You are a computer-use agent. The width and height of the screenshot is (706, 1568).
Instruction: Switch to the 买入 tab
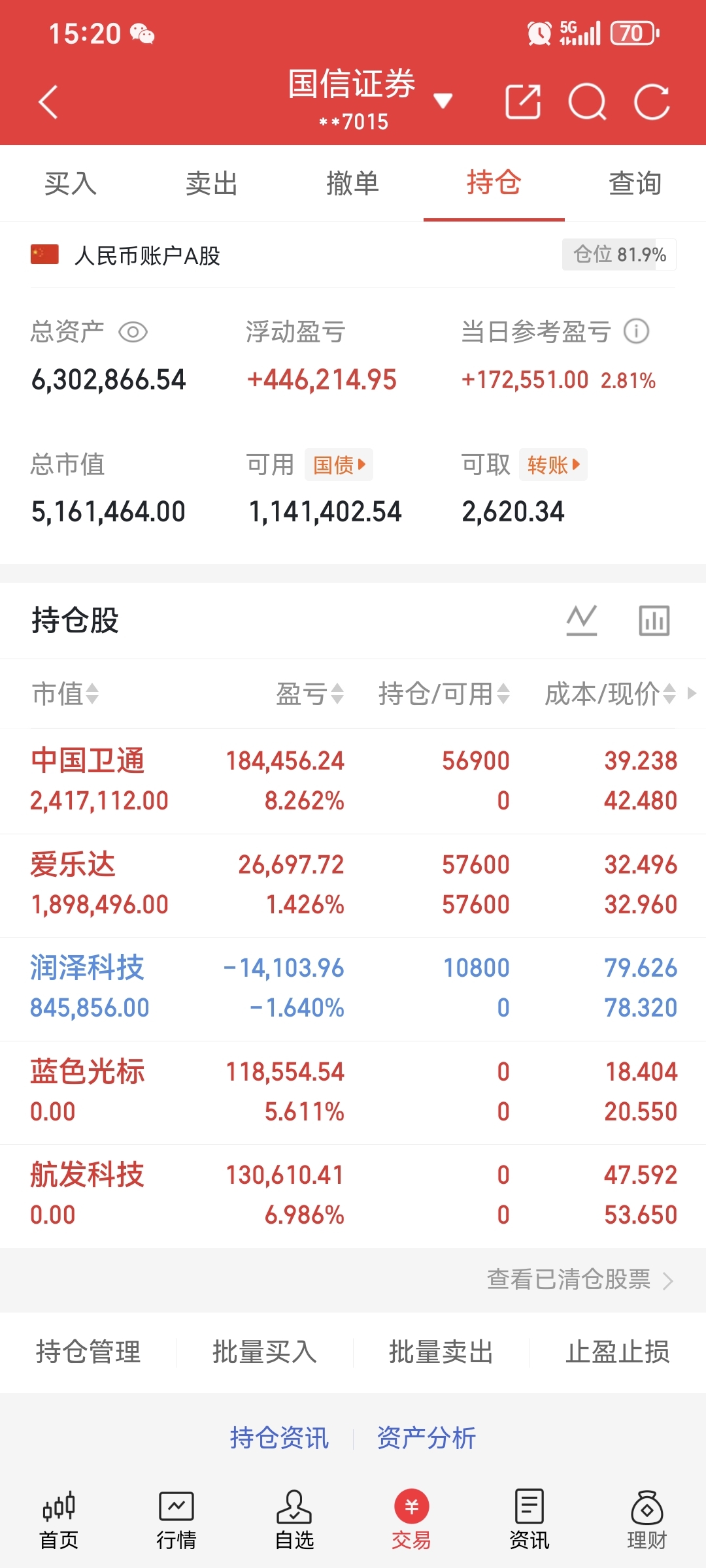tap(71, 184)
